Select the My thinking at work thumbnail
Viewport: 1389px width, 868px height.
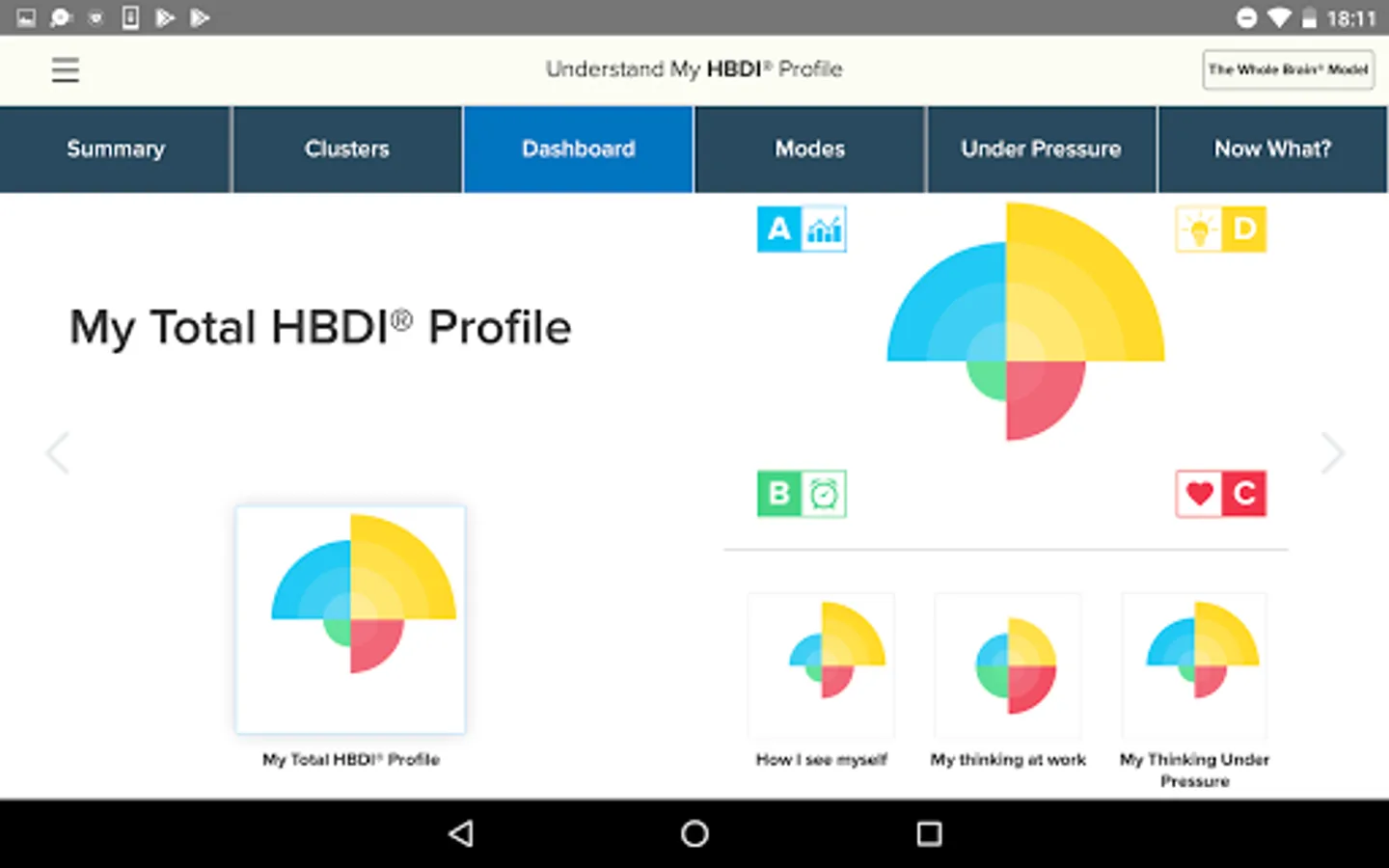[1008, 665]
